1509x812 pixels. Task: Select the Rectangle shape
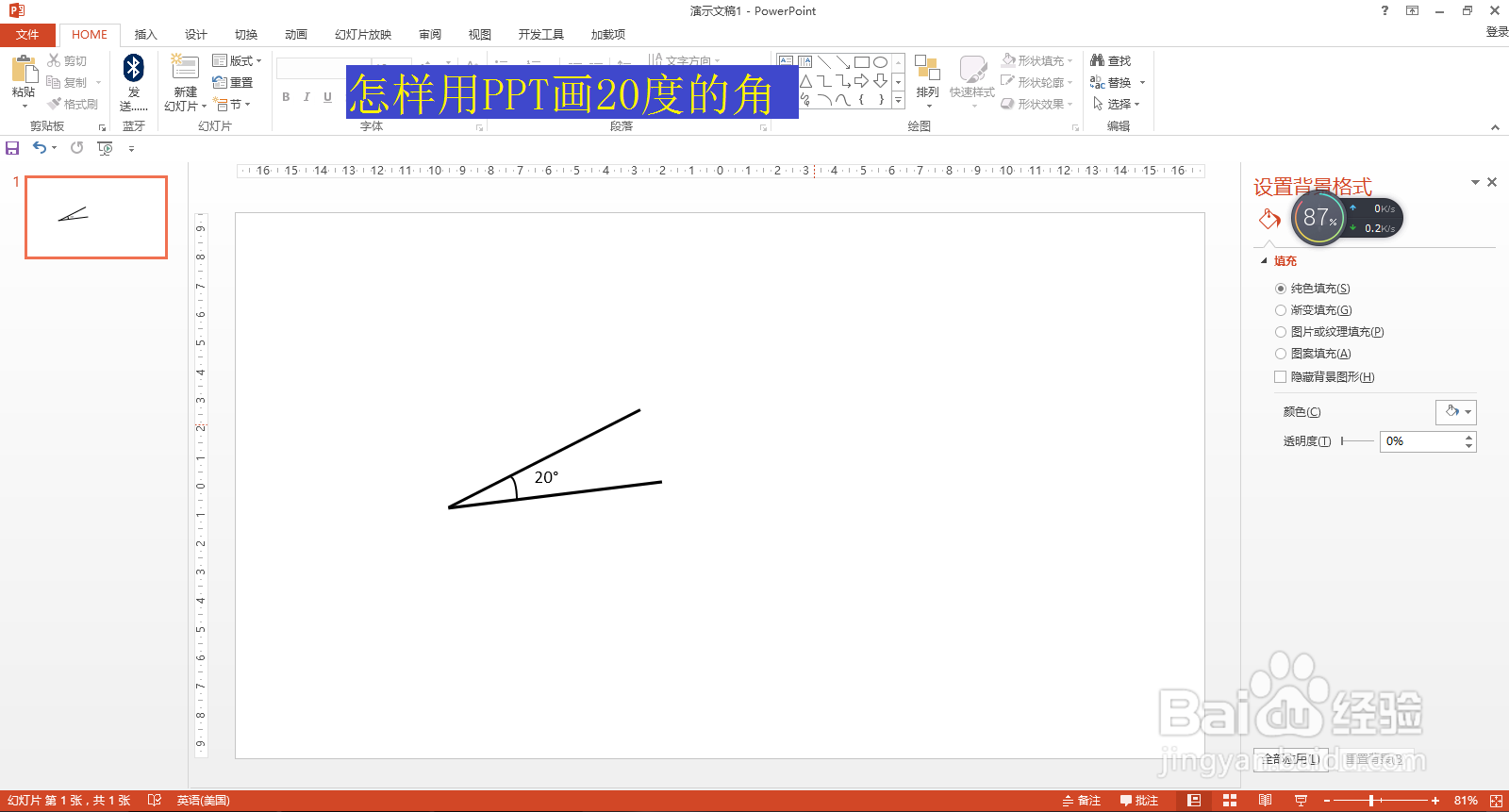861,62
